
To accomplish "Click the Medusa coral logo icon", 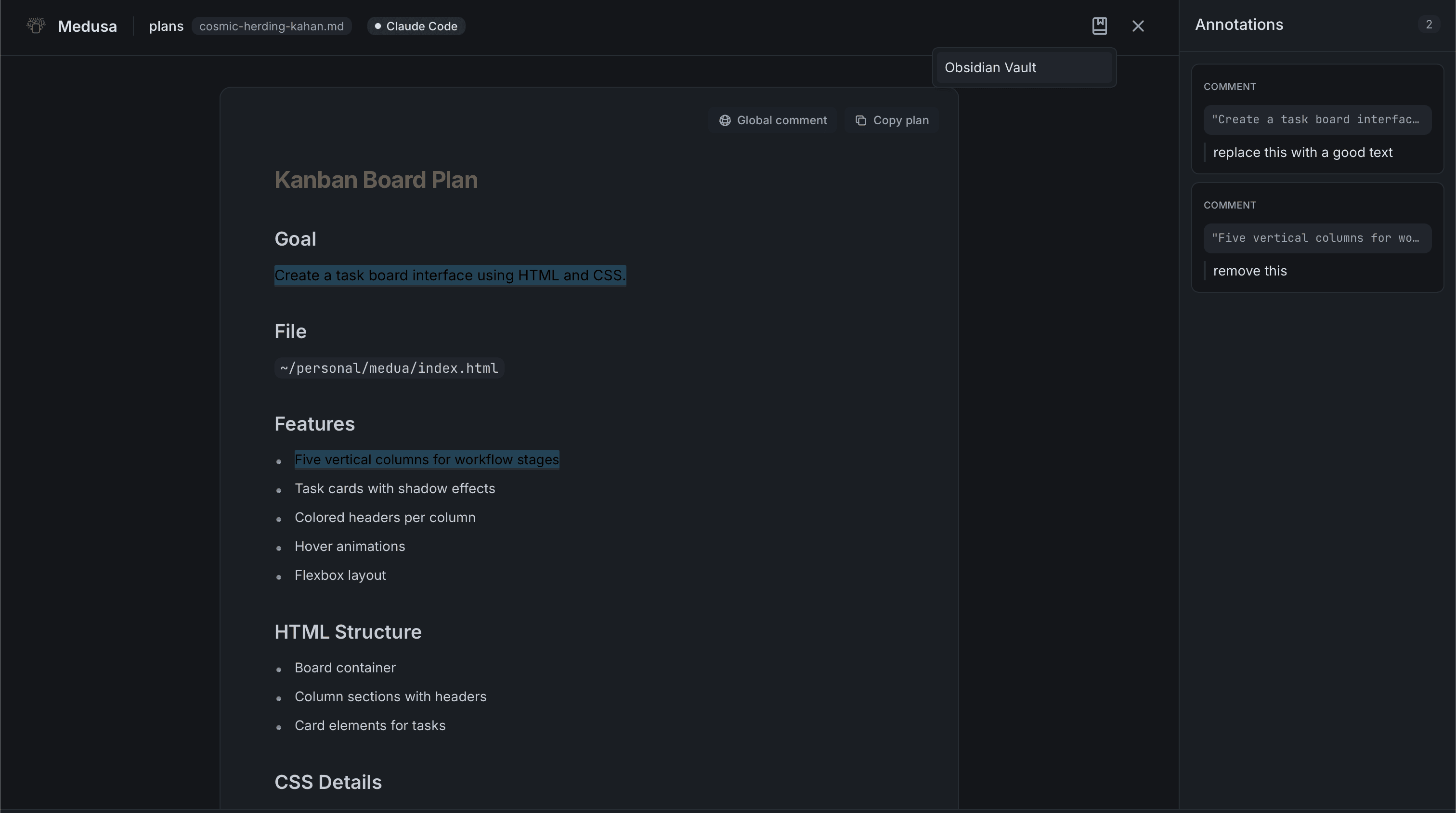I will tap(35, 26).
